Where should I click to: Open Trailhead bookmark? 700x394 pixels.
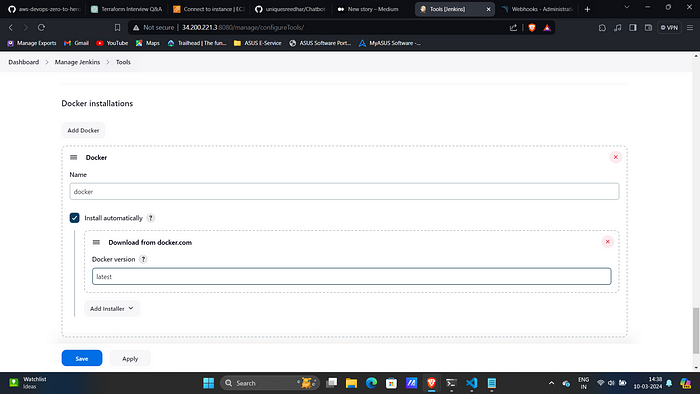[x=197, y=43]
